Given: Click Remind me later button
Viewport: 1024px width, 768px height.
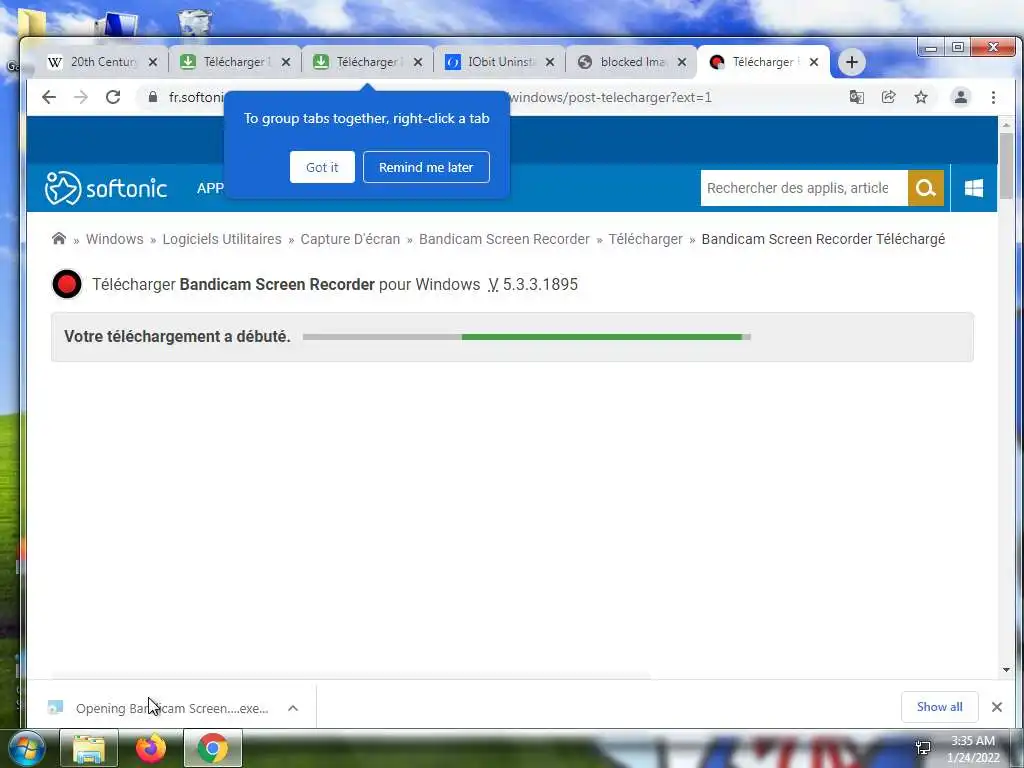Looking at the screenshot, I should [x=426, y=167].
